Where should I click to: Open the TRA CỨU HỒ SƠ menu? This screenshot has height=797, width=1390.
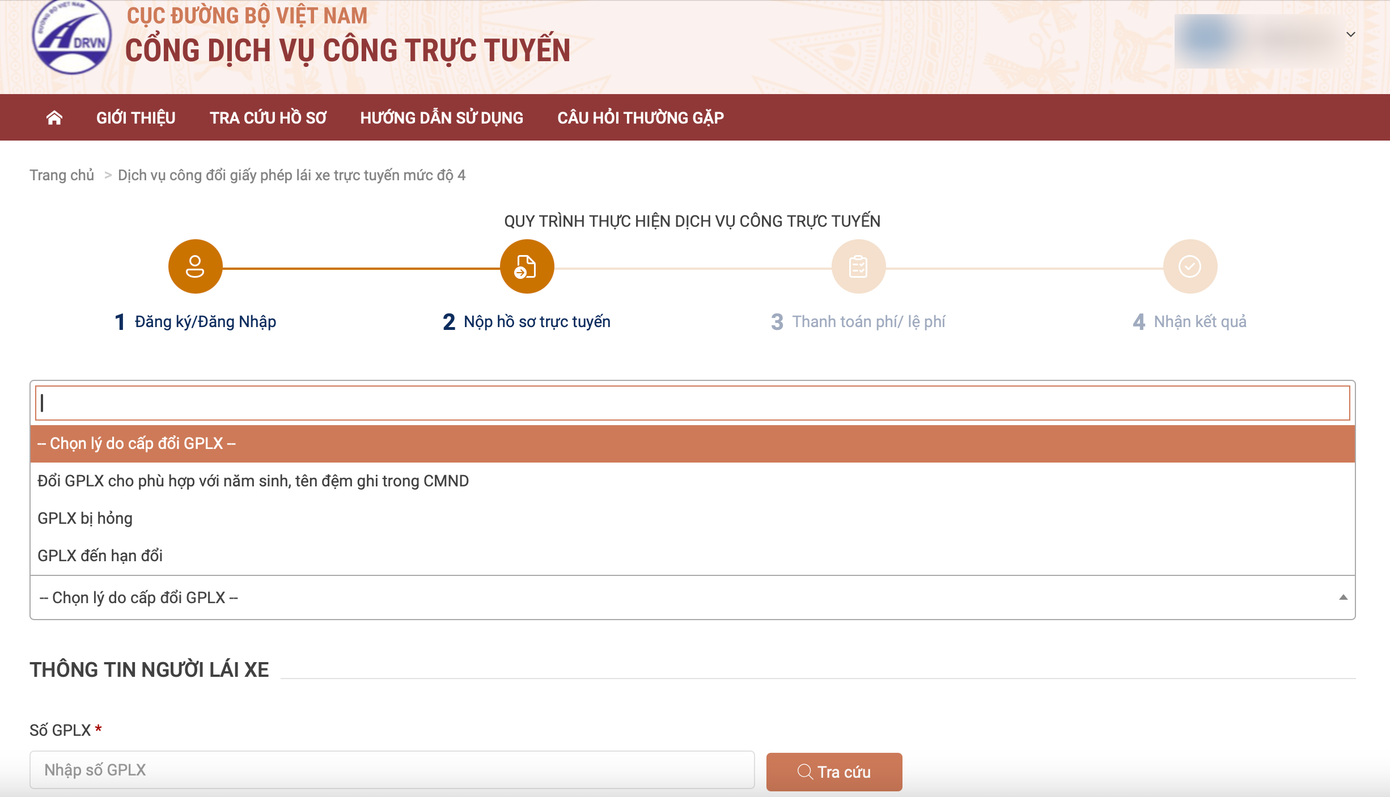pos(268,118)
